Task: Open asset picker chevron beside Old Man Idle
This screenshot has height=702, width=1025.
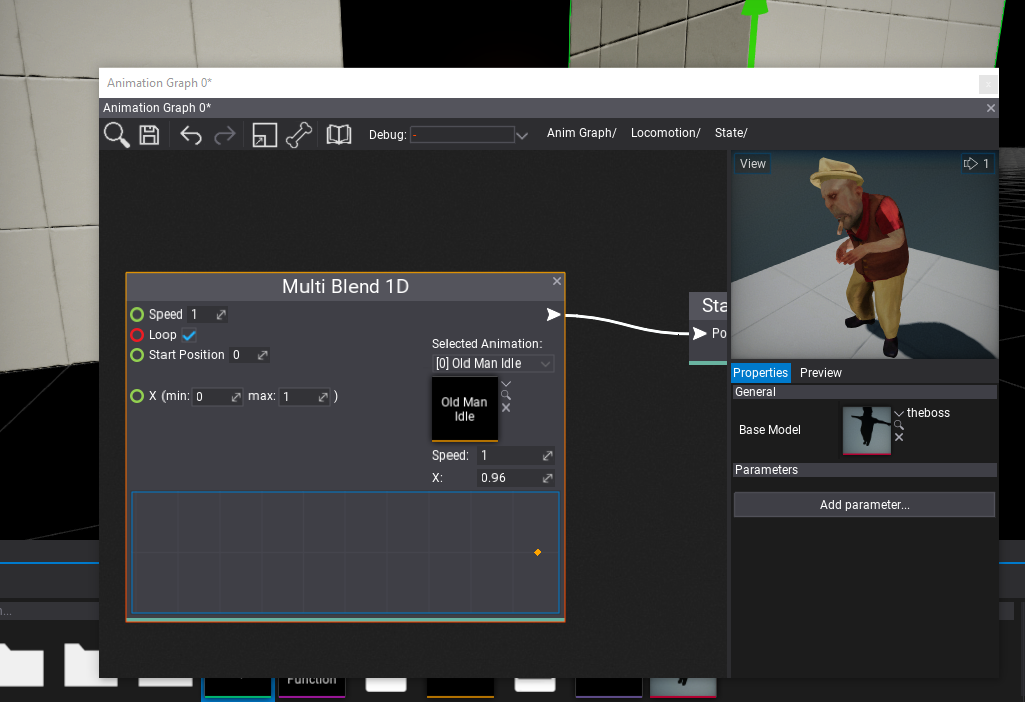Action: coord(506,384)
